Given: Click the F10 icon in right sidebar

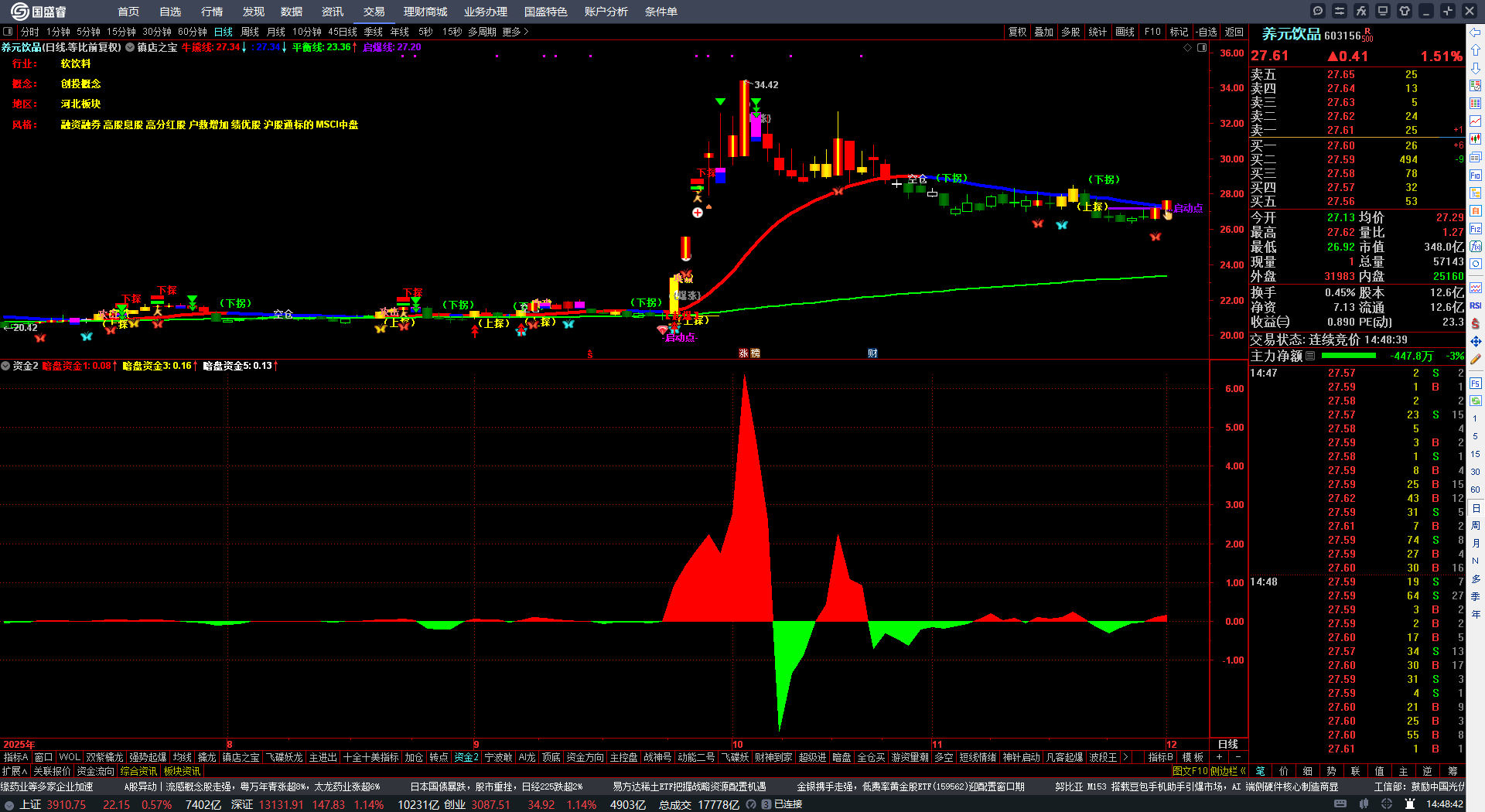Looking at the screenshot, I should click(1476, 176).
